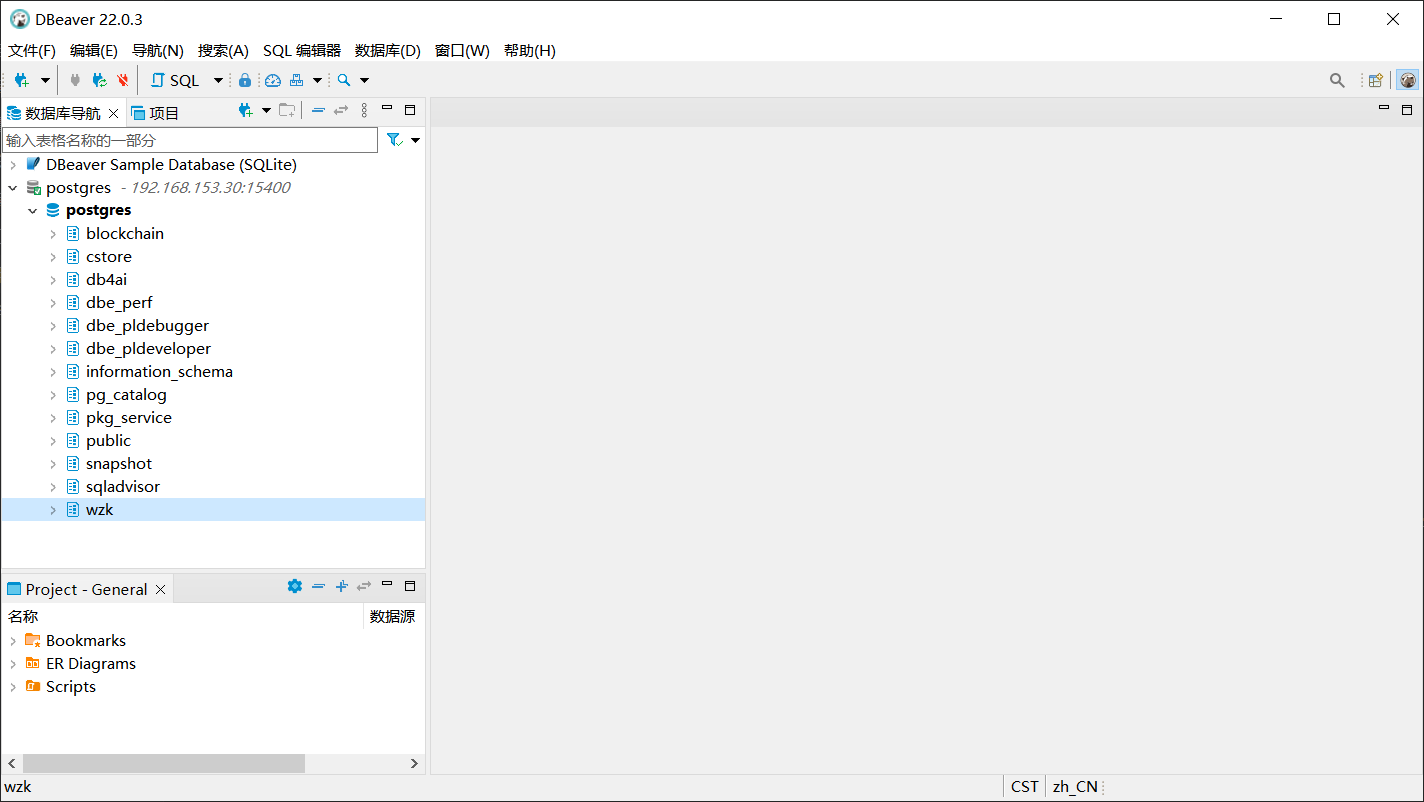The image size is (1424, 802).
Task: Open the project panel gear settings icon
Action: [x=294, y=586]
